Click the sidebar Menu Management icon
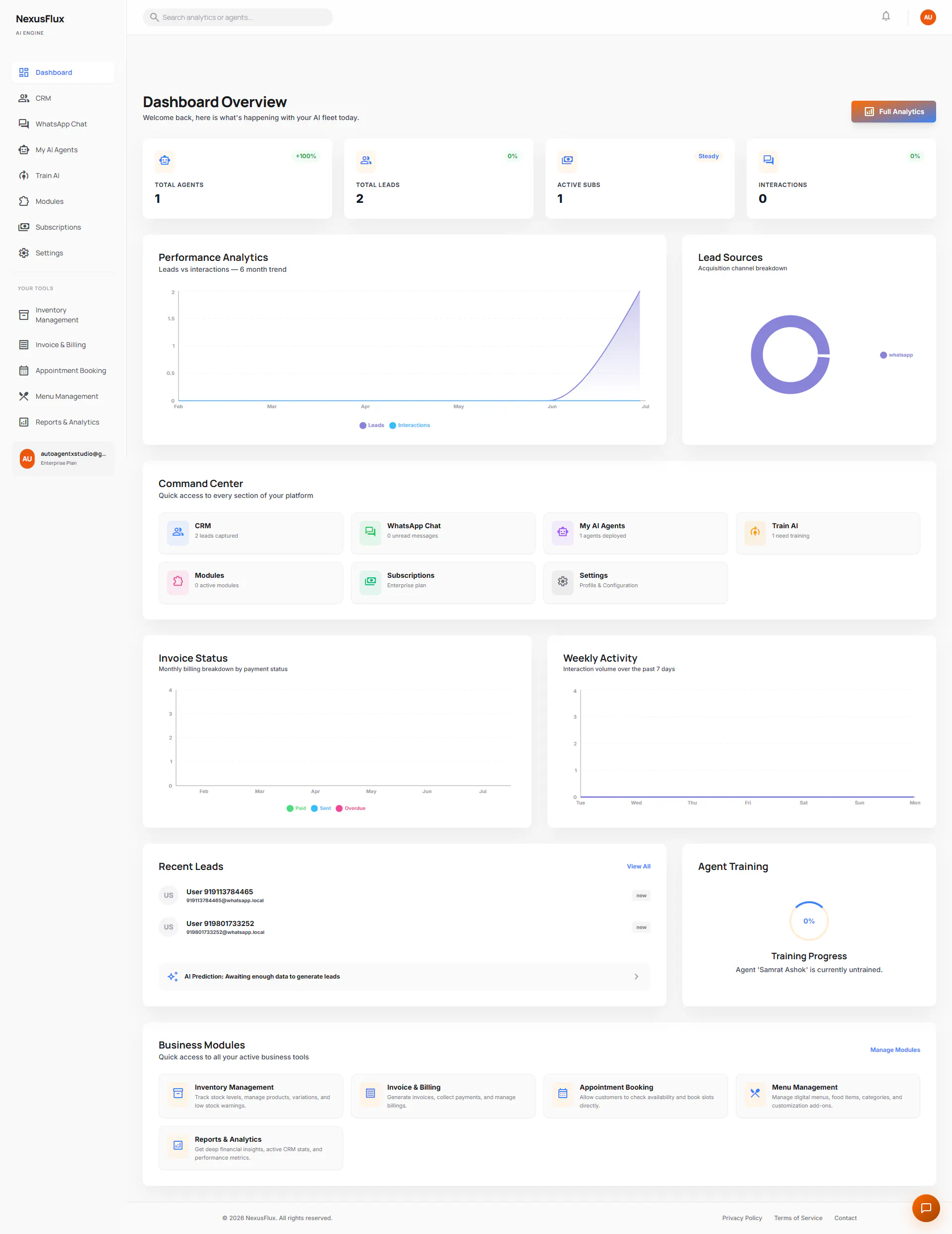The height and width of the screenshot is (1234, 952). [24, 397]
